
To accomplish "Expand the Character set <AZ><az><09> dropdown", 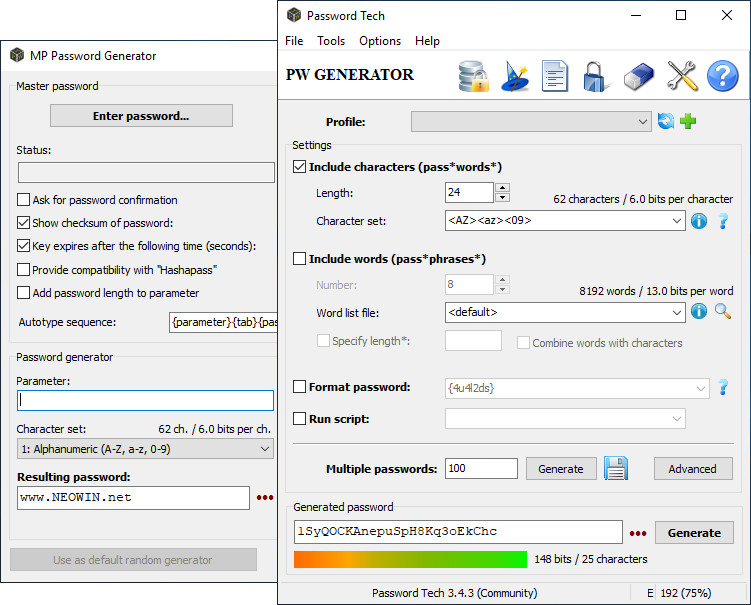I will pyautogui.click(x=676, y=221).
